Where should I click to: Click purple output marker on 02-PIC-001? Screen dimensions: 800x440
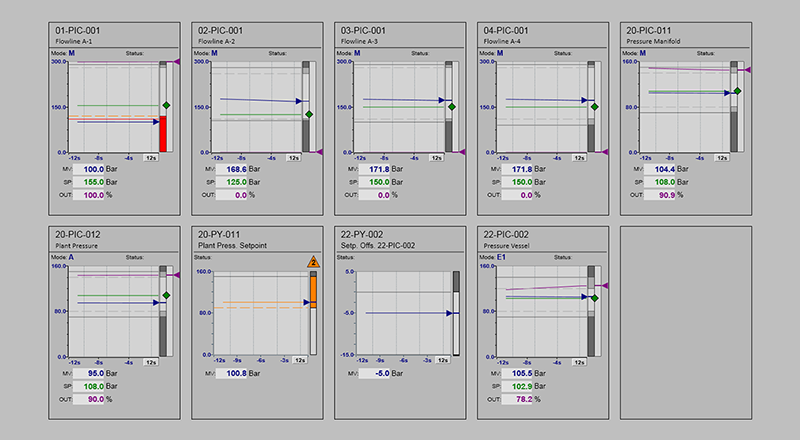click(319, 152)
